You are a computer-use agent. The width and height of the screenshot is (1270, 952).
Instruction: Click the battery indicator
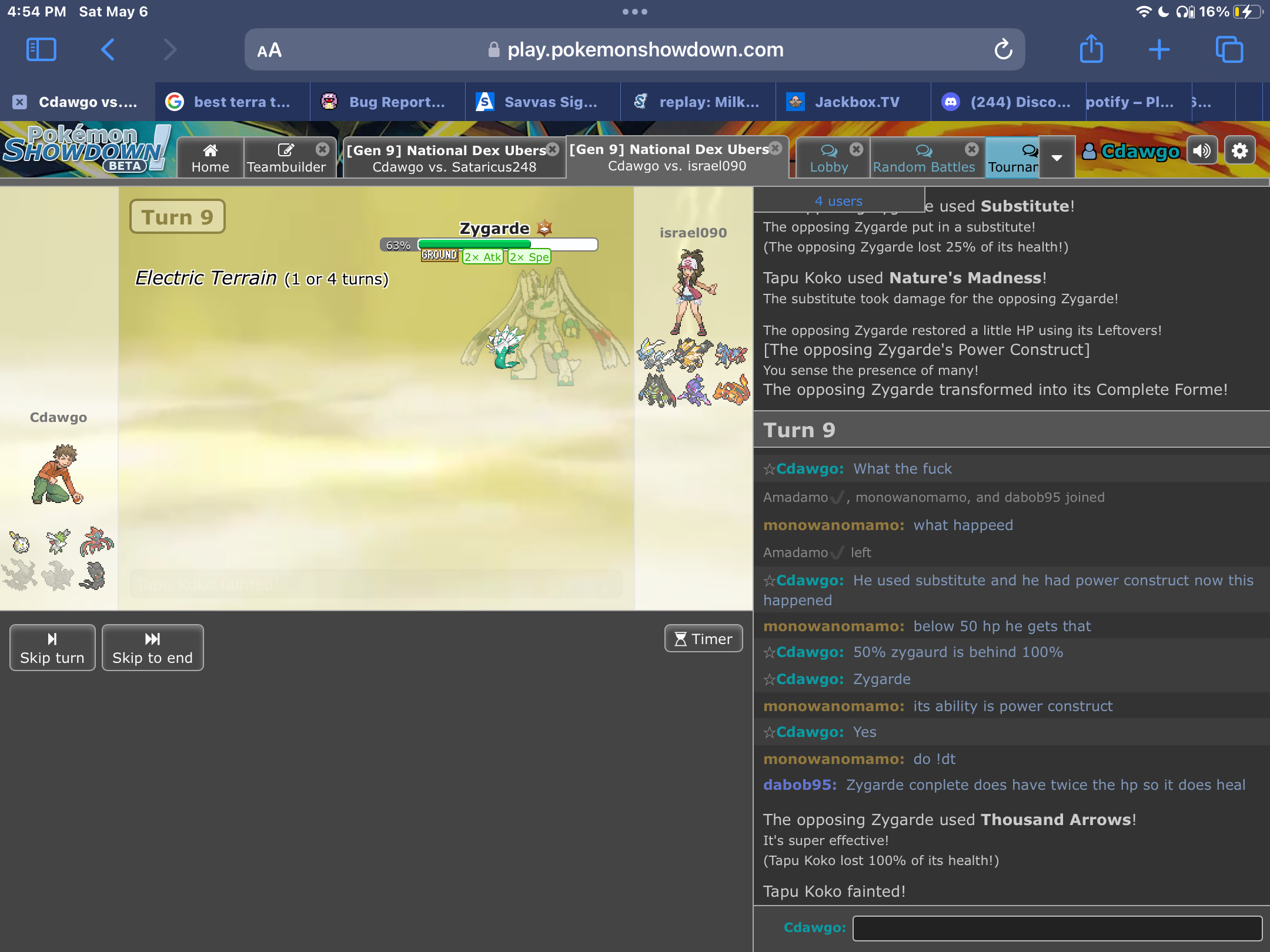[1248, 12]
